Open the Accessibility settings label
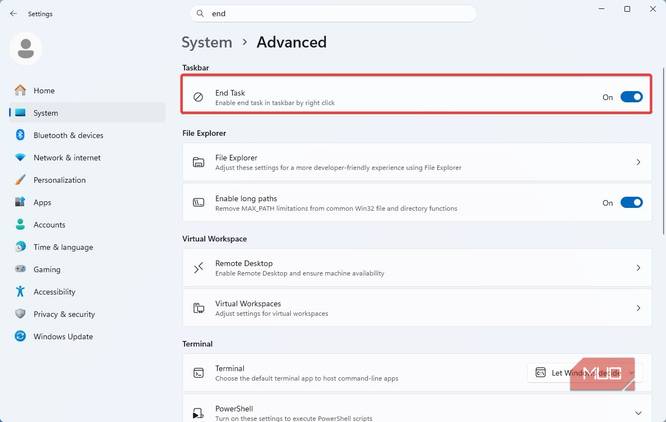 coord(54,292)
